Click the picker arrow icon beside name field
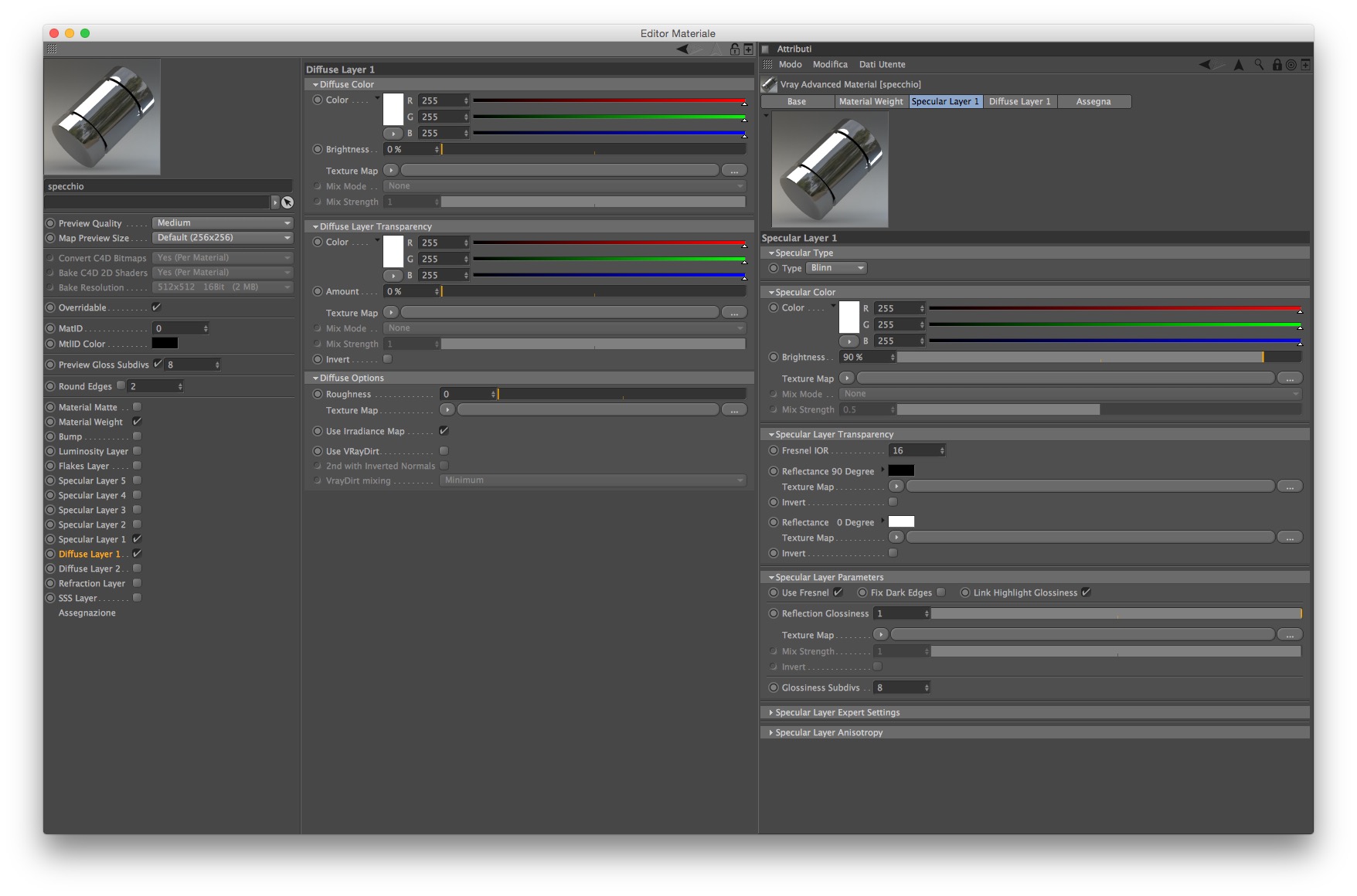Viewport: 1357px width, 896px height. [287, 202]
